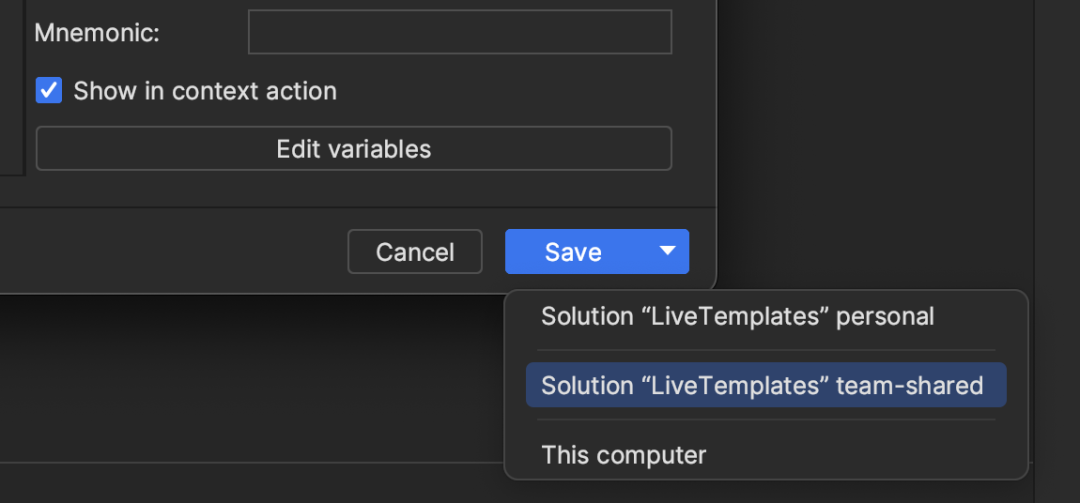Save the live template
This screenshot has height=503, width=1080.
coord(574,252)
